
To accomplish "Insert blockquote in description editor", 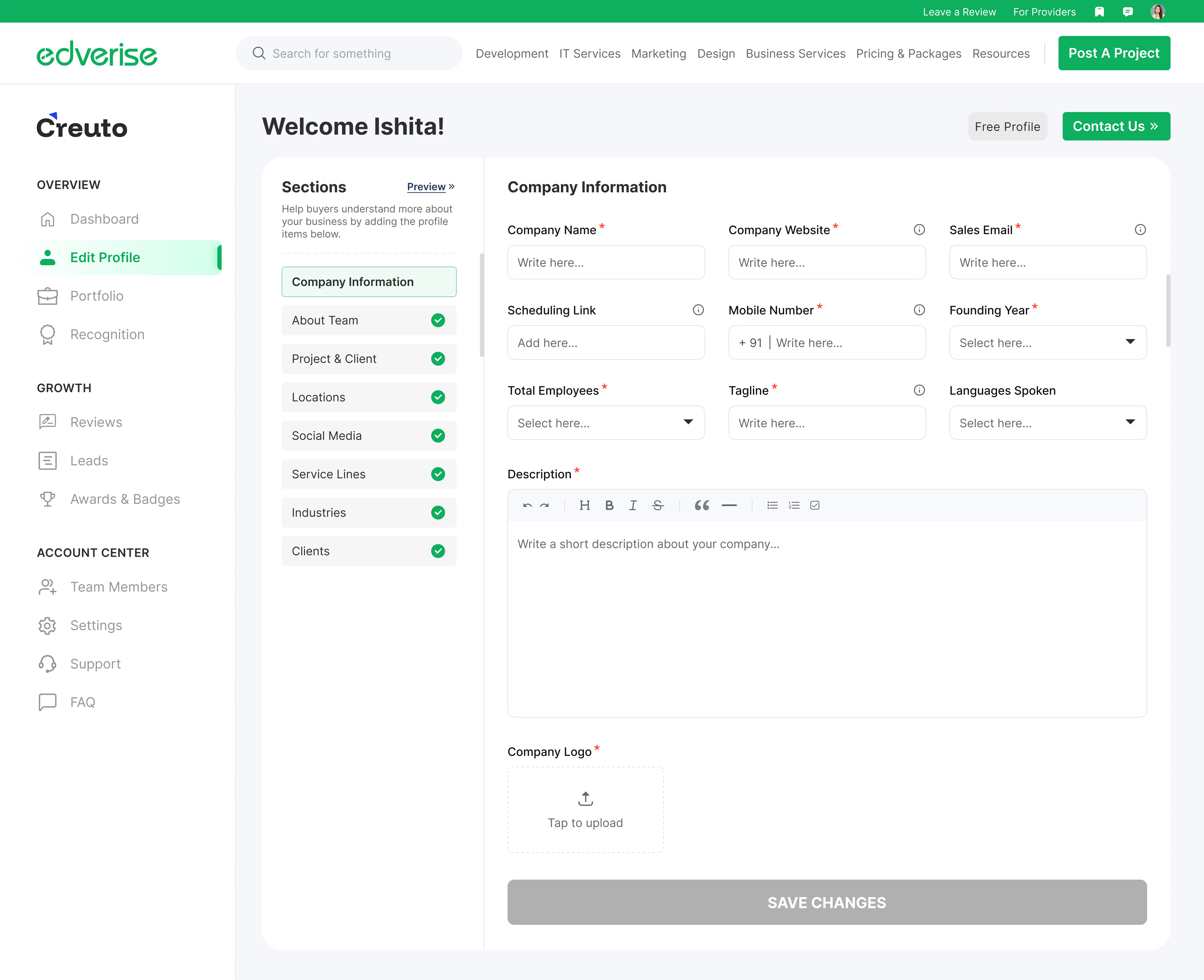I will coord(702,505).
